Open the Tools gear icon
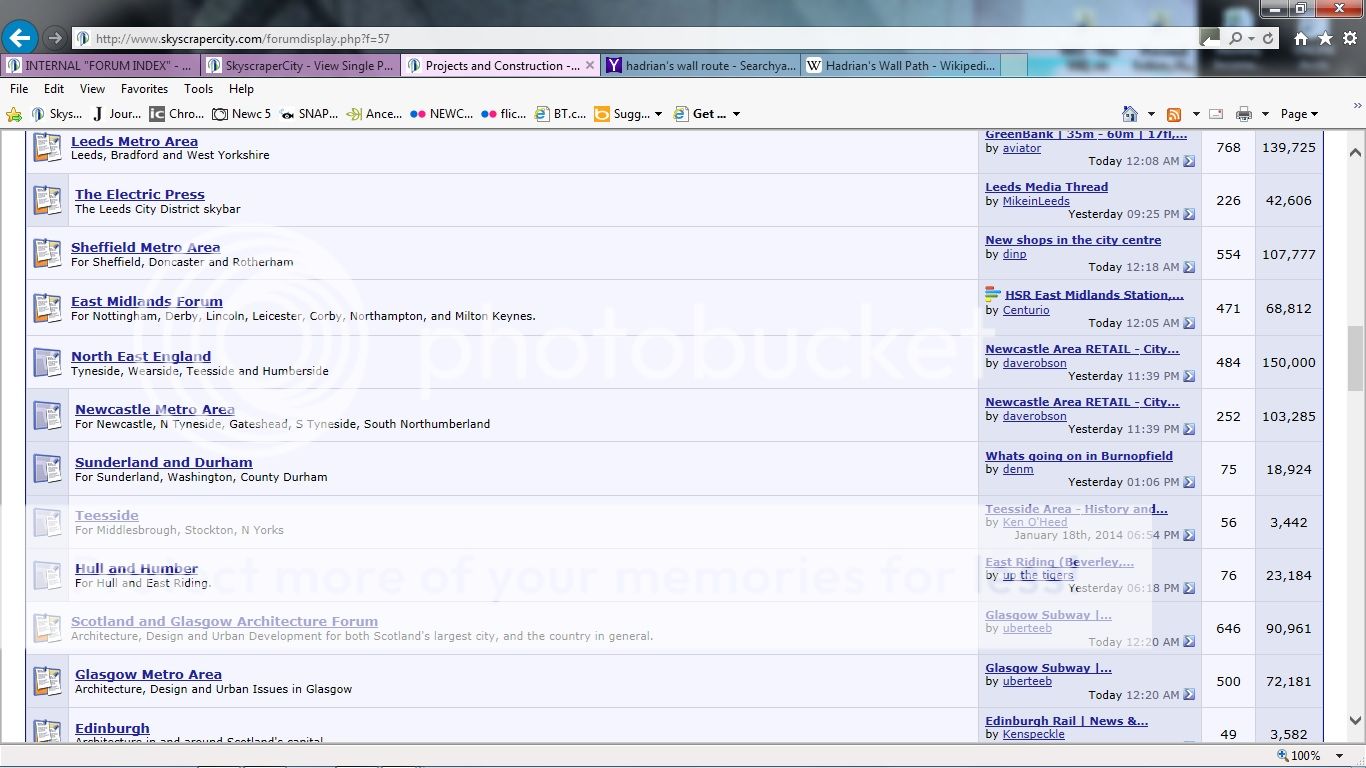 click(x=1349, y=39)
